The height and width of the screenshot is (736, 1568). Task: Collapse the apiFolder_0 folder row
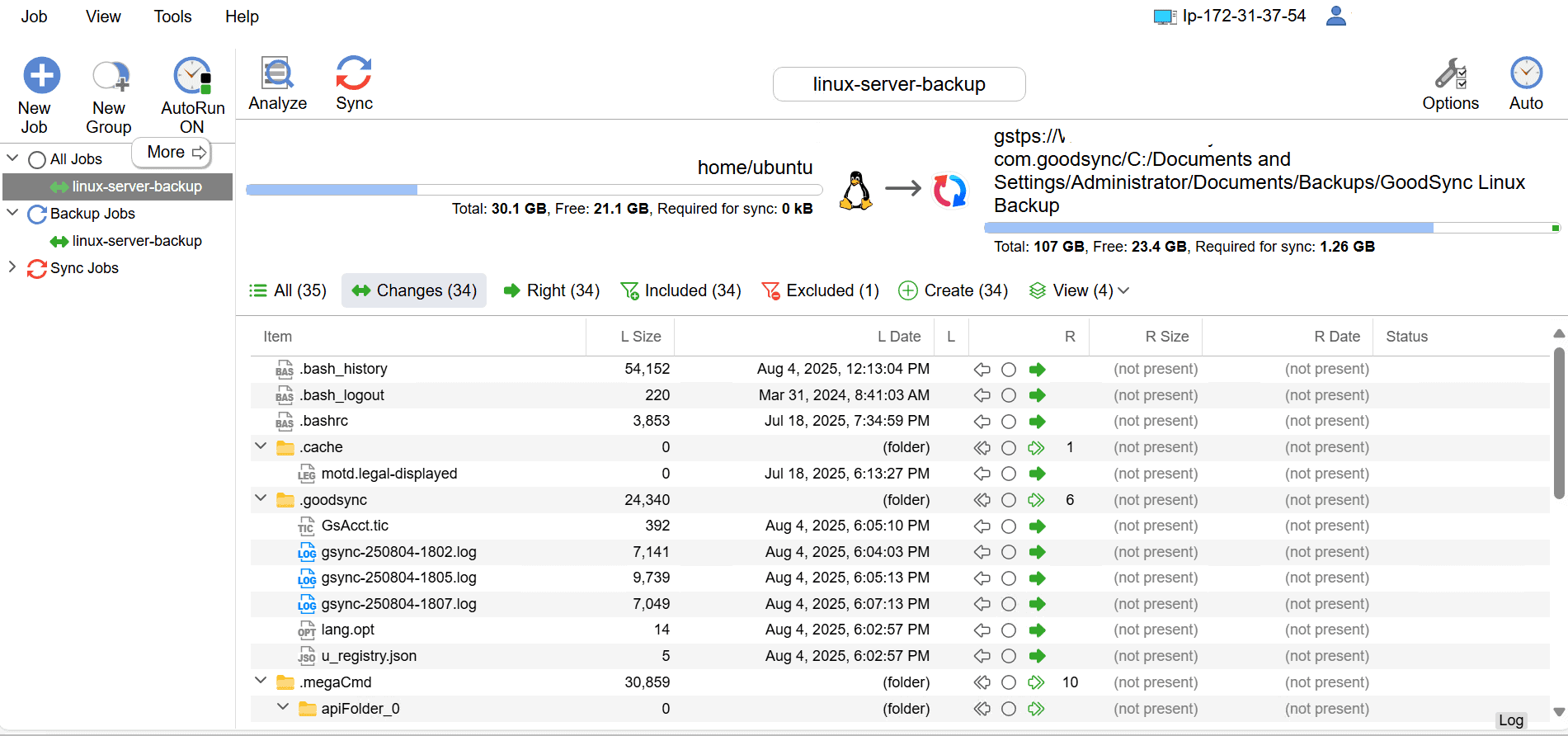(x=283, y=707)
